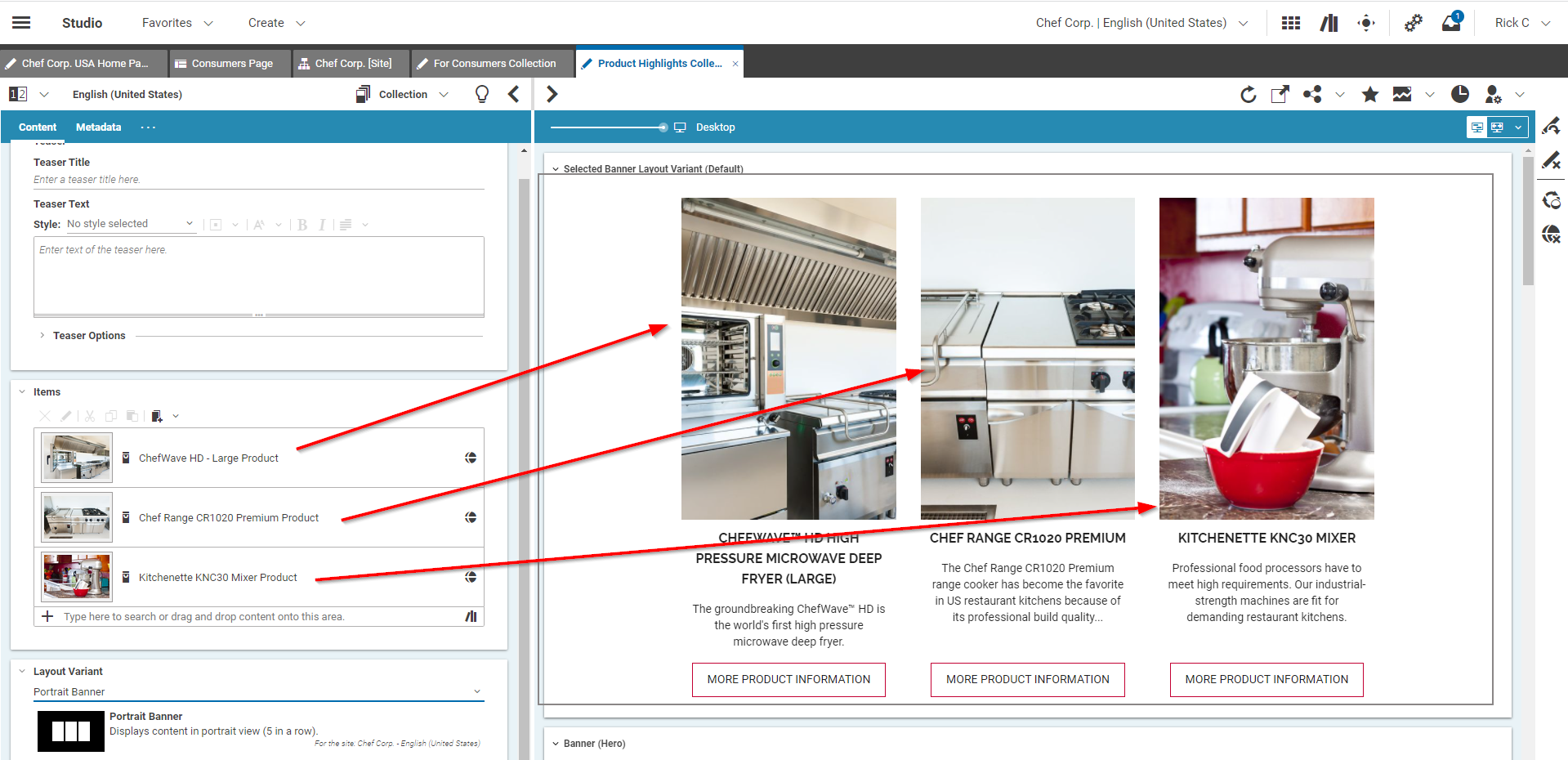Open the time travel clock icon

pos(1460,95)
